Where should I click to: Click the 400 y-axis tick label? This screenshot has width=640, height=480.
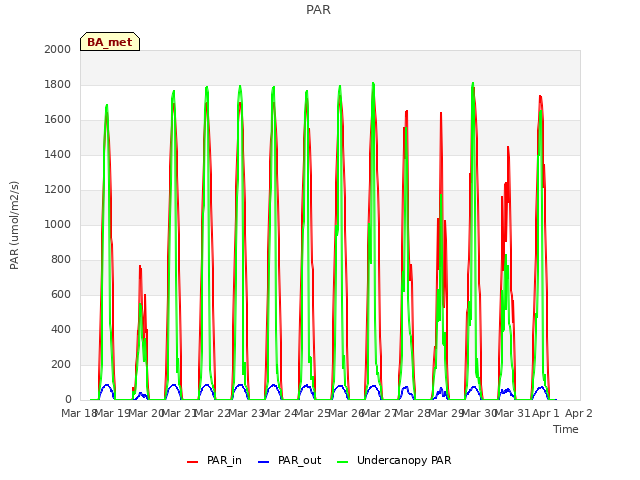pos(61,329)
